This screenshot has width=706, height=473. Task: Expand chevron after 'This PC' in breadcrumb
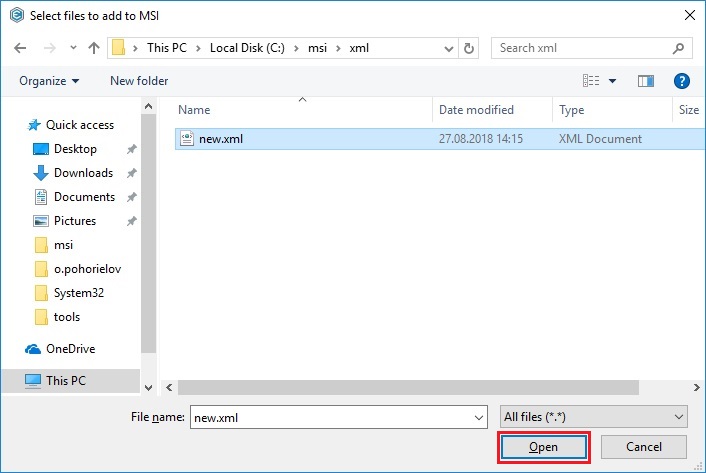tap(198, 48)
